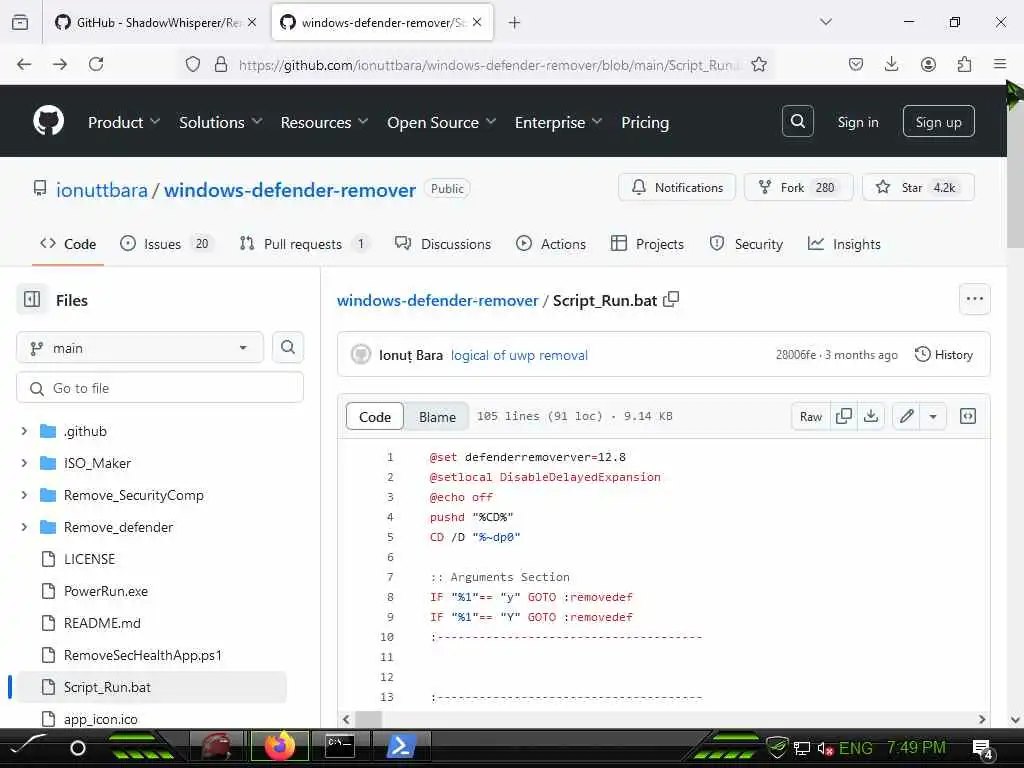1024x768 pixels.
Task: Open PowerShell from the taskbar
Action: [x=400, y=746]
